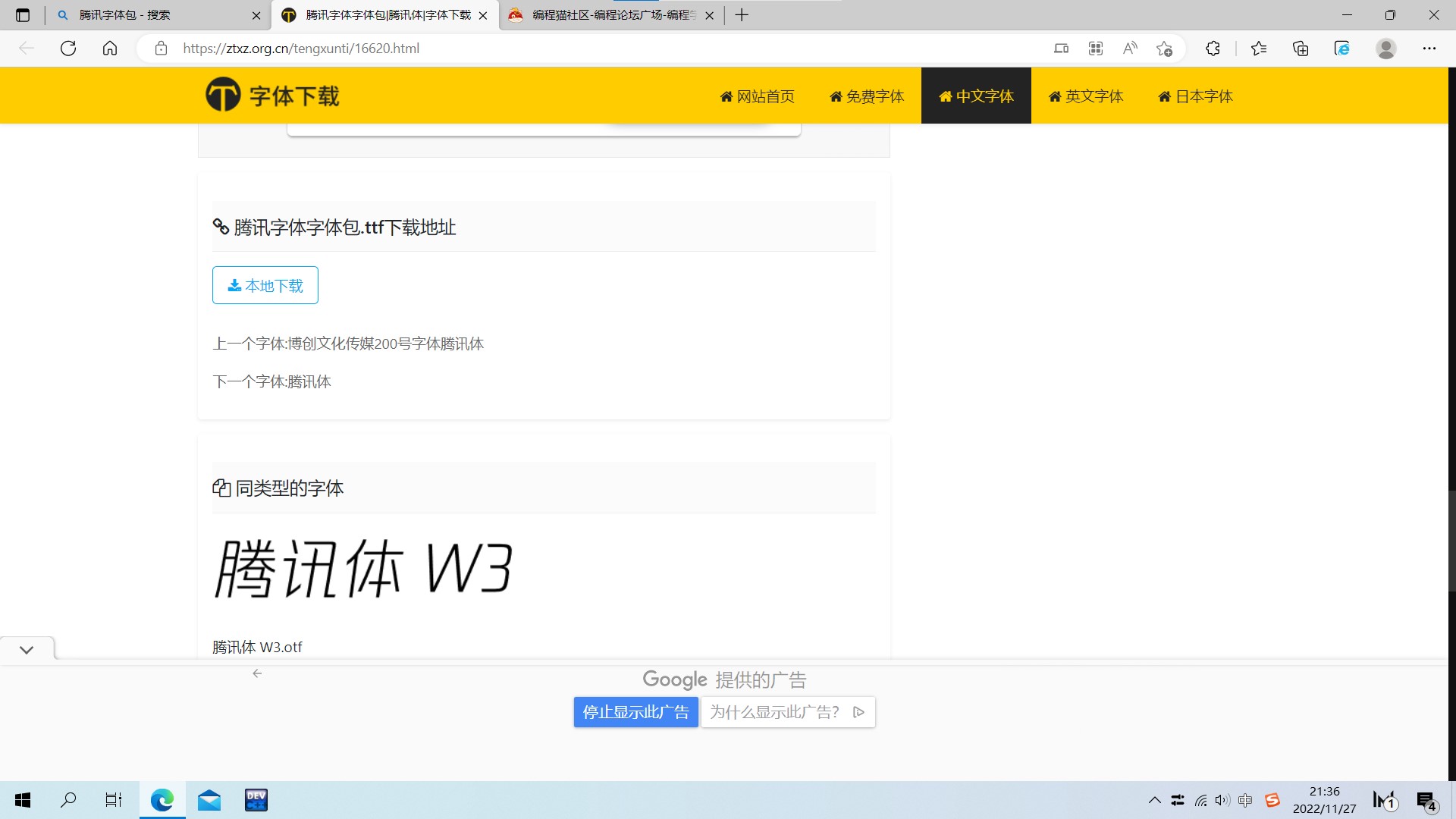
Task: Switch Chinese input mode indicator 中
Action: tap(1245, 800)
